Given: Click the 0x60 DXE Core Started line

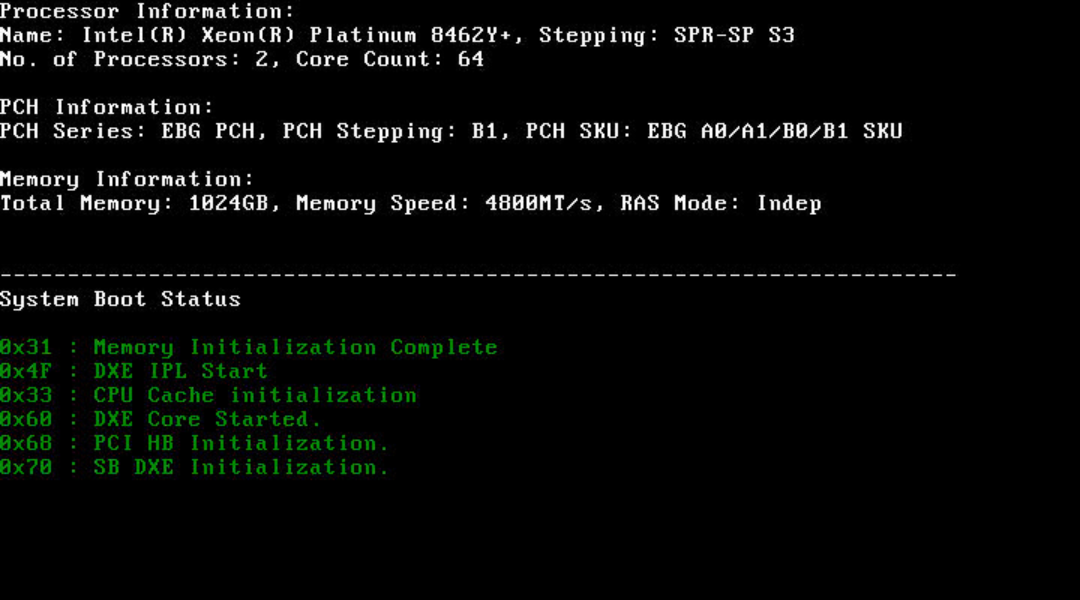Looking at the screenshot, I should pyautogui.click(x=160, y=420).
